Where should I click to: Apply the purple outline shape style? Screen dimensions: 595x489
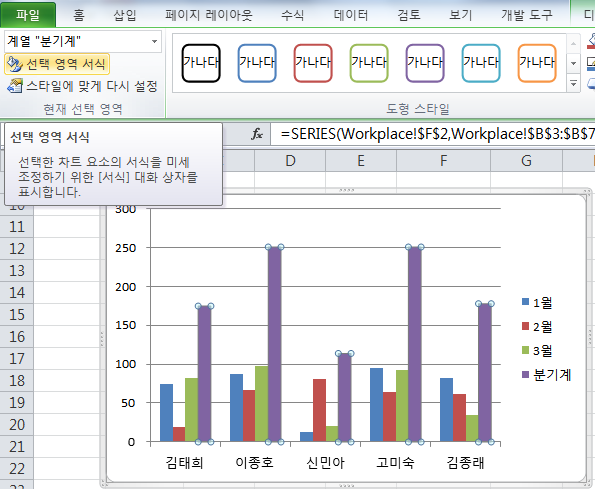[x=425, y=63]
